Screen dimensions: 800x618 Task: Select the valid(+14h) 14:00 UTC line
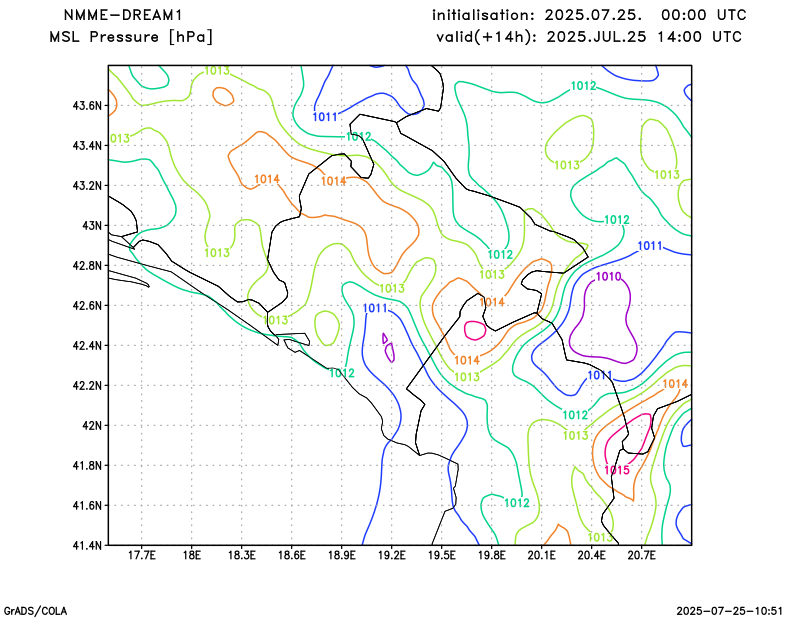pyautogui.click(x=589, y=37)
